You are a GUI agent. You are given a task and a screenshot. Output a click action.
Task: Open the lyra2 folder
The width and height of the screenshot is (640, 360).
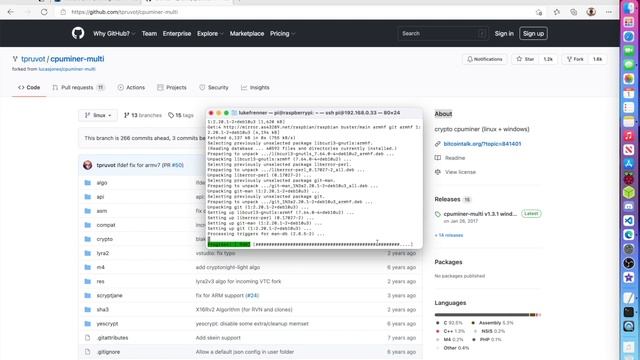pos(102,253)
